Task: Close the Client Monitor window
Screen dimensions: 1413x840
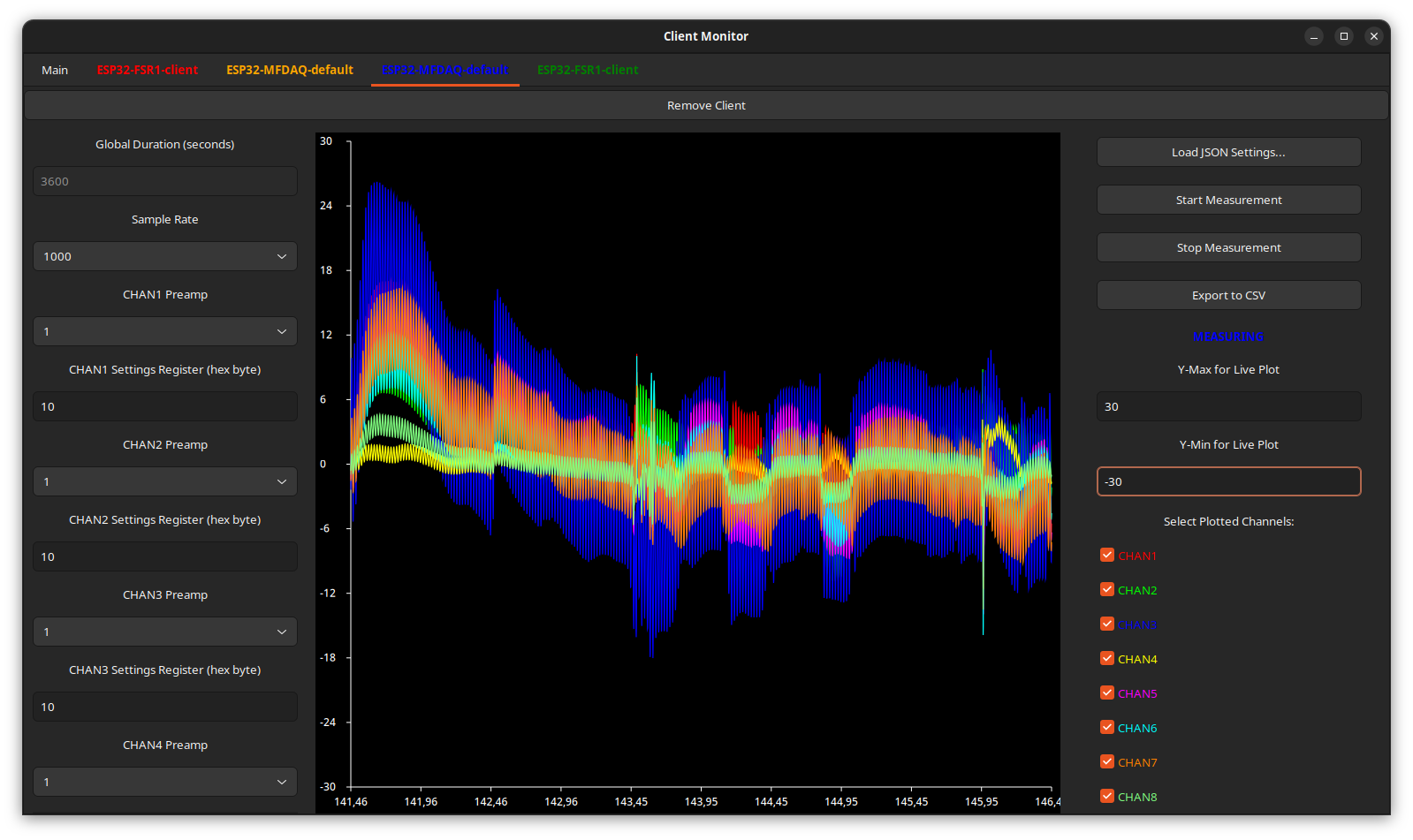Action: [x=1374, y=36]
